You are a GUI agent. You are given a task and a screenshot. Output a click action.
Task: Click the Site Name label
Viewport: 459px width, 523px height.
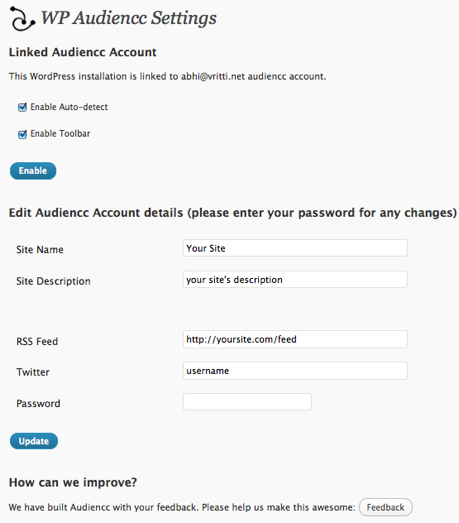pos(40,249)
